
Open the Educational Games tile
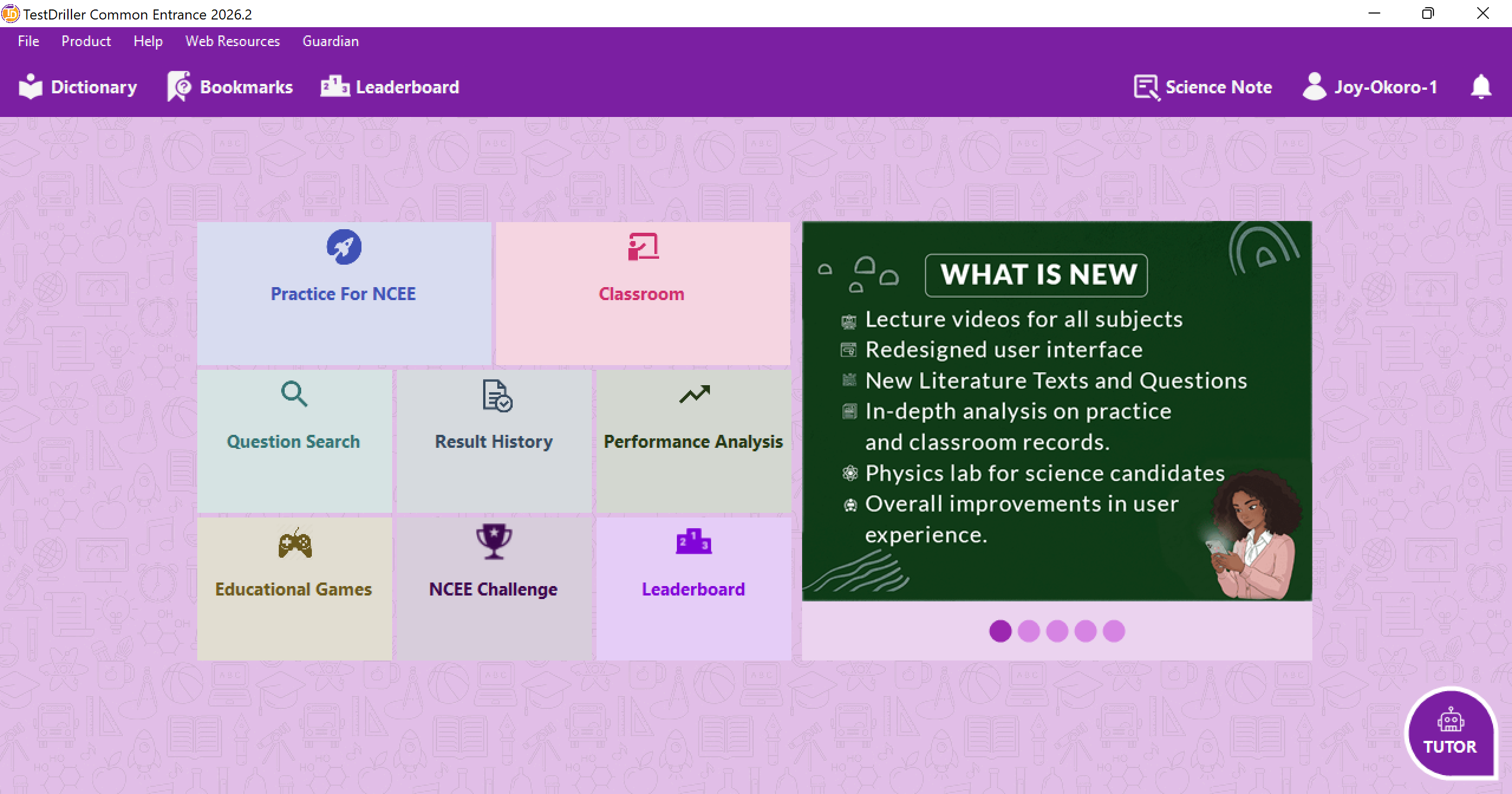pyautogui.click(x=294, y=589)
